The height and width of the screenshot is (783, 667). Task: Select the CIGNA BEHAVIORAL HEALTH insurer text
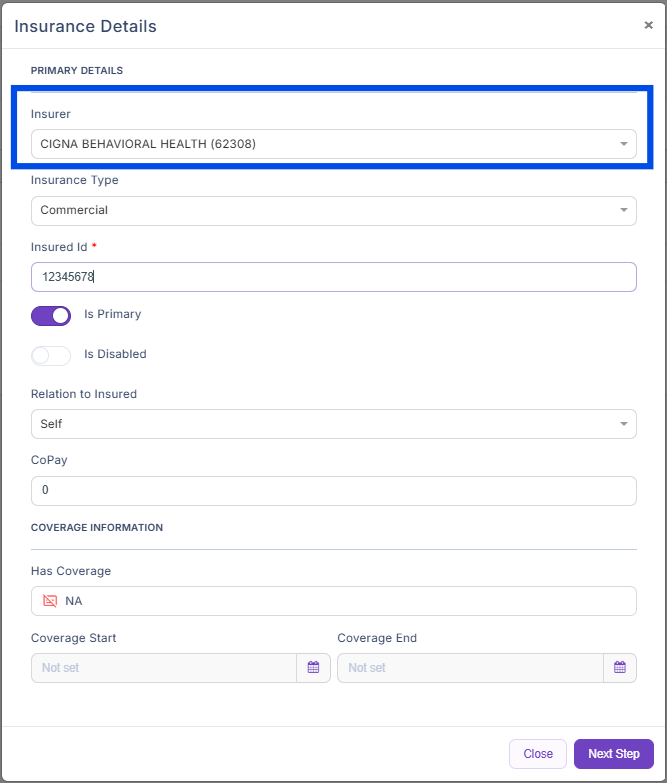(x=148, y=144)
